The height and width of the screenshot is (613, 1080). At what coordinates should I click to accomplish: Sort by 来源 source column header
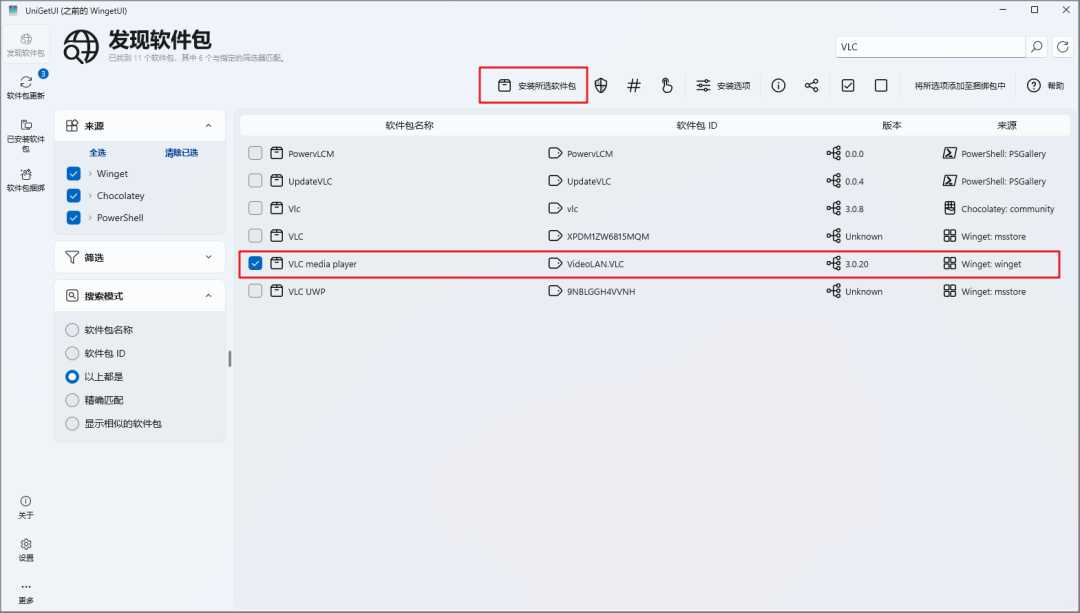tap(1006, 125)
